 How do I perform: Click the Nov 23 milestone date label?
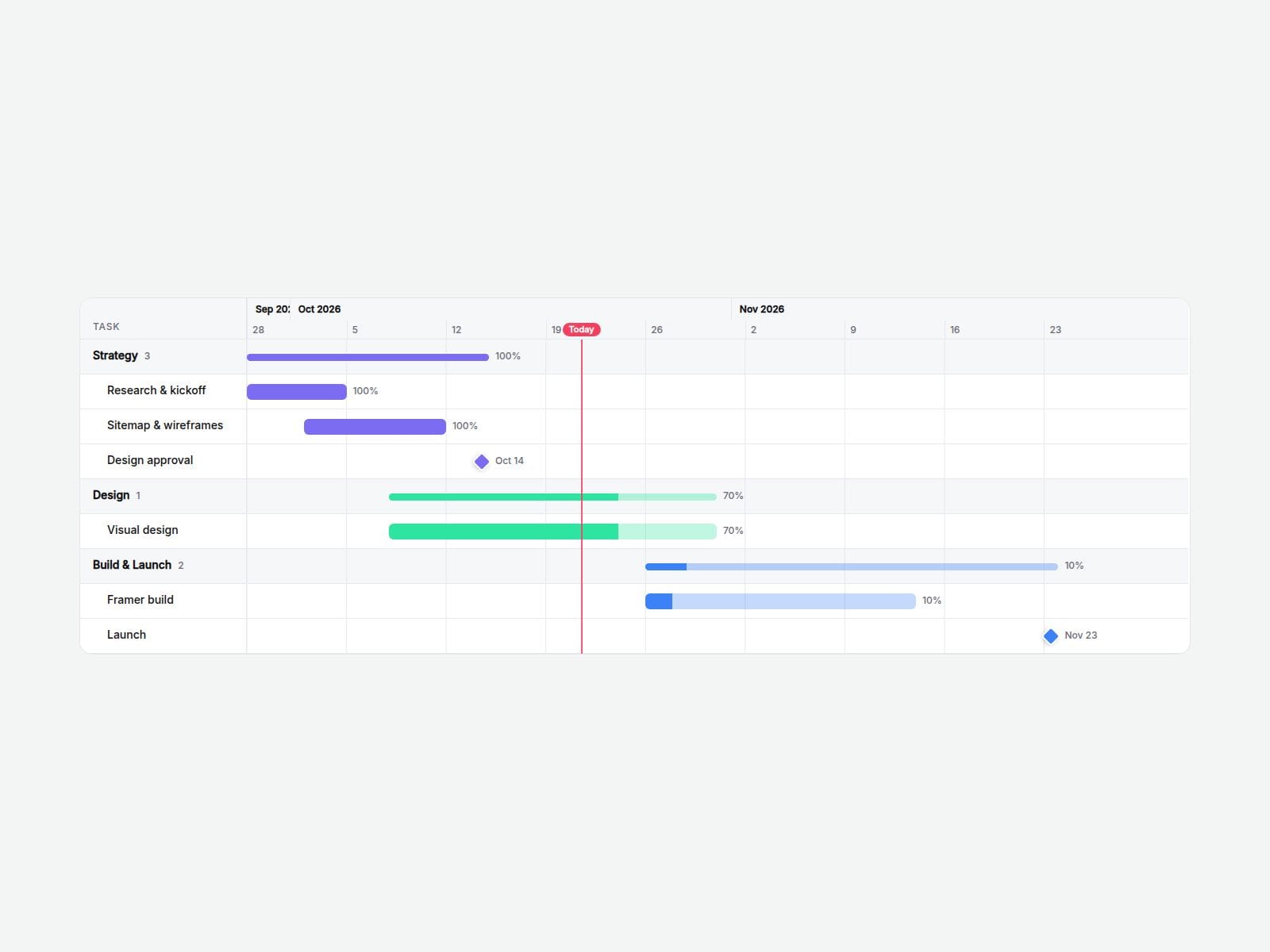coord(1081,635)
